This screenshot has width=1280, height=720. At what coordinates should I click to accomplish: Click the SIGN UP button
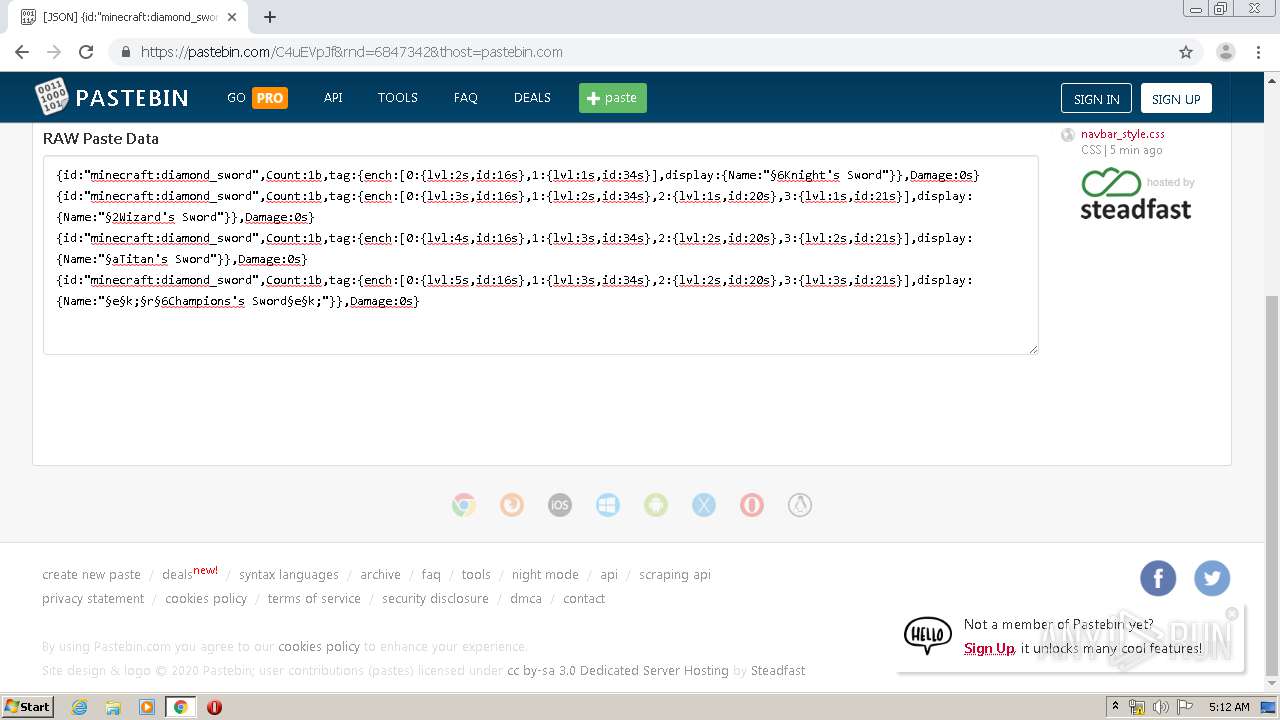coord(1176,99)
